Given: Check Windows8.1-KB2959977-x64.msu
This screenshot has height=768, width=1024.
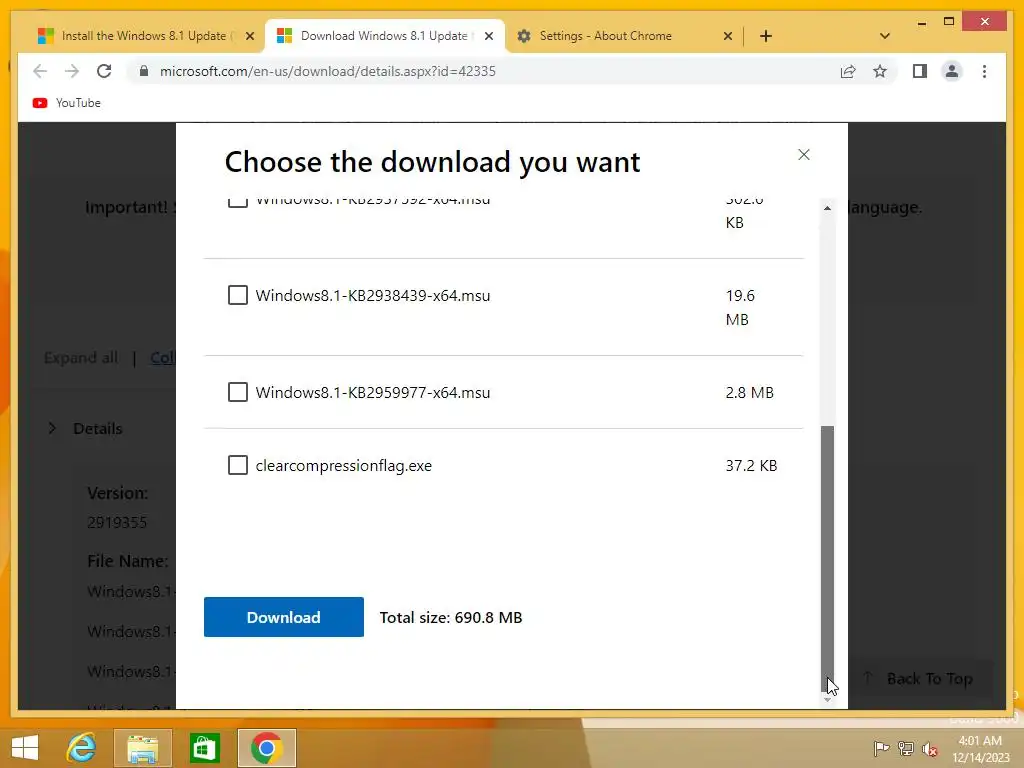Looking at the screenshot, I should tap(238, 392).
